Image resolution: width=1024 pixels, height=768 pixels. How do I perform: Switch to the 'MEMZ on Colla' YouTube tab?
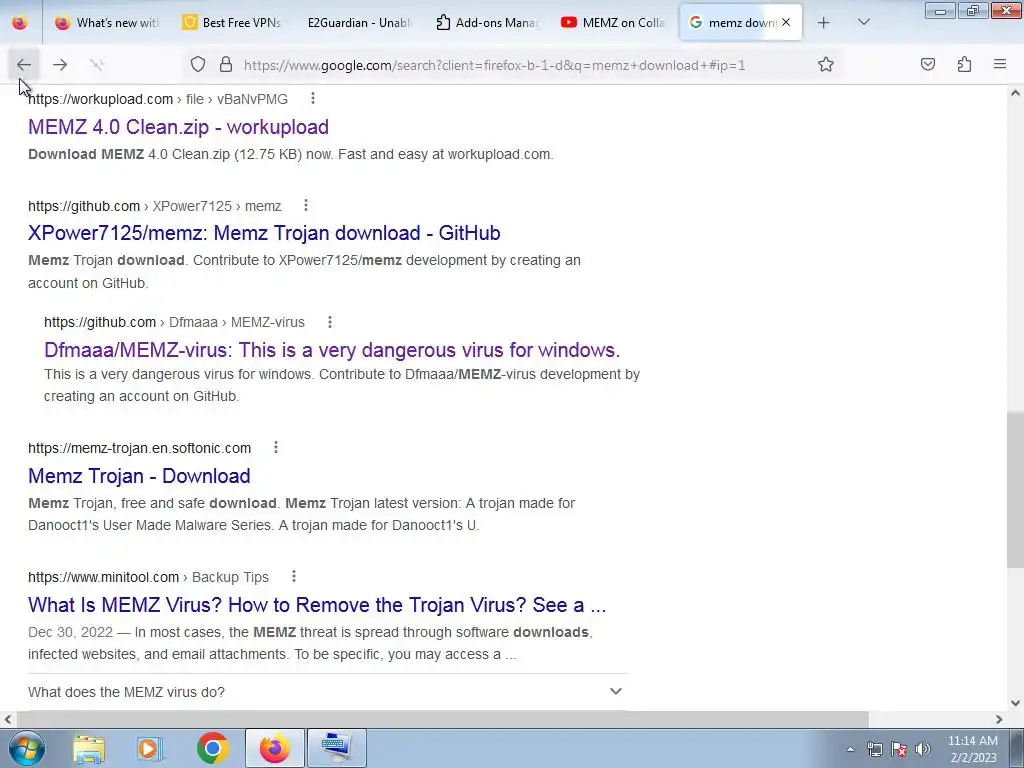point(614,22)
